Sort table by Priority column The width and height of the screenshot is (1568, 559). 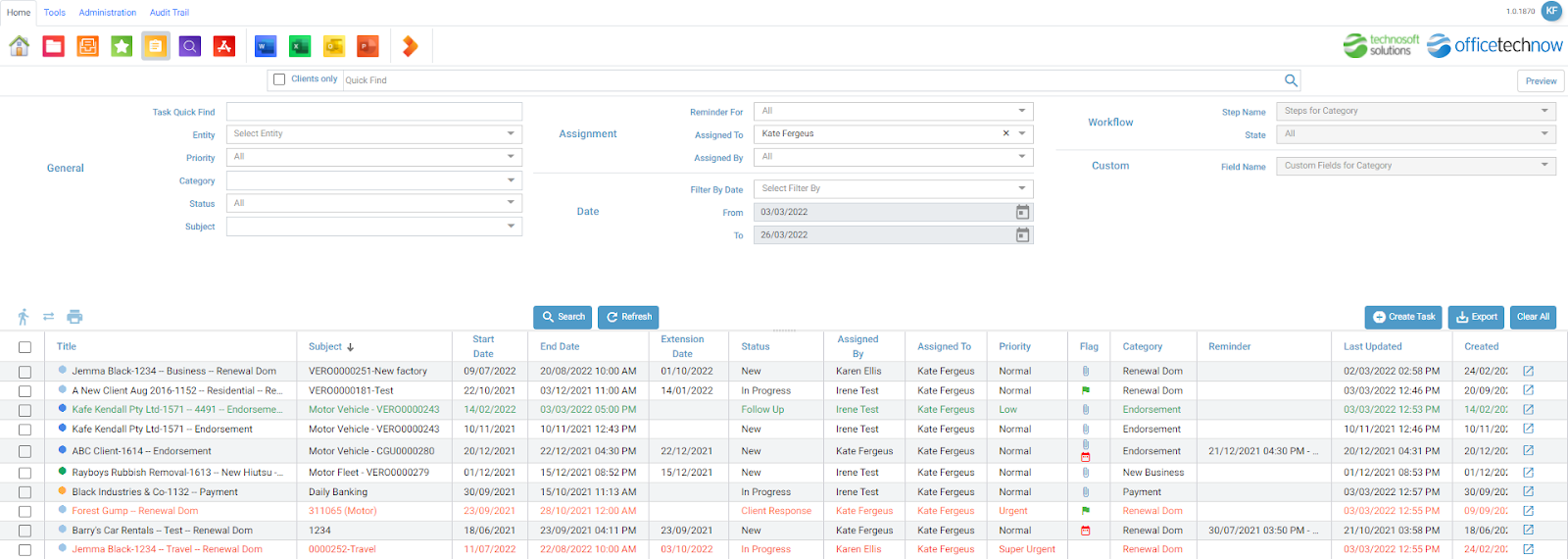click(x=1014, y=347)
